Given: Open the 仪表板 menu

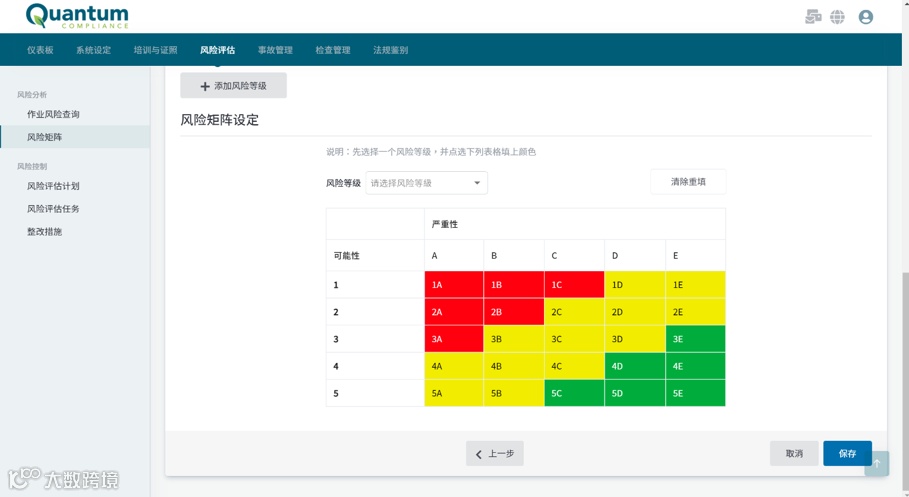Looking at the screenshot, I should point(40,50).
